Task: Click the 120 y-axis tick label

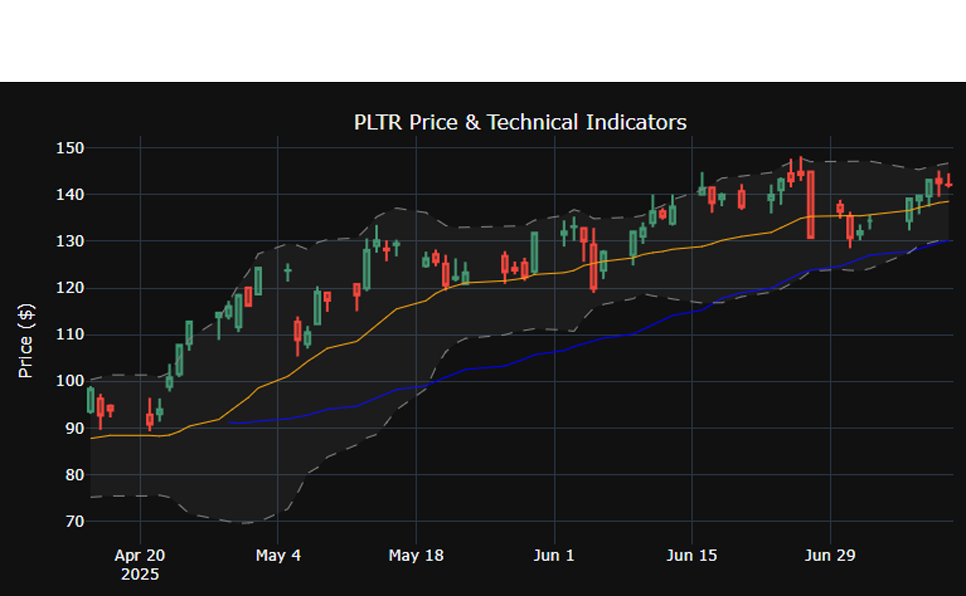Action: click(70, 288)
